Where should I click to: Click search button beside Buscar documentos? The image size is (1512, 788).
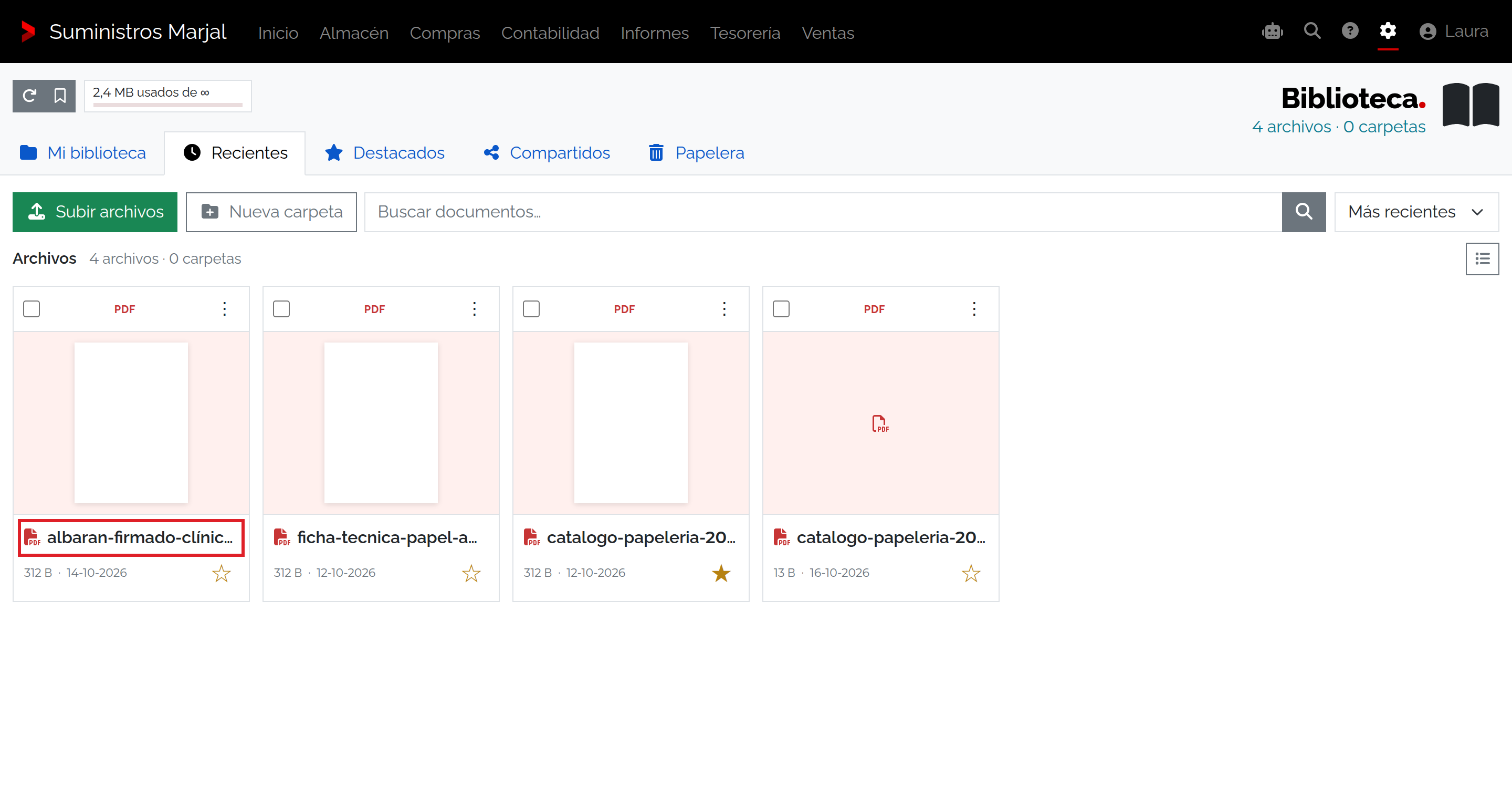pos(1303,212)
